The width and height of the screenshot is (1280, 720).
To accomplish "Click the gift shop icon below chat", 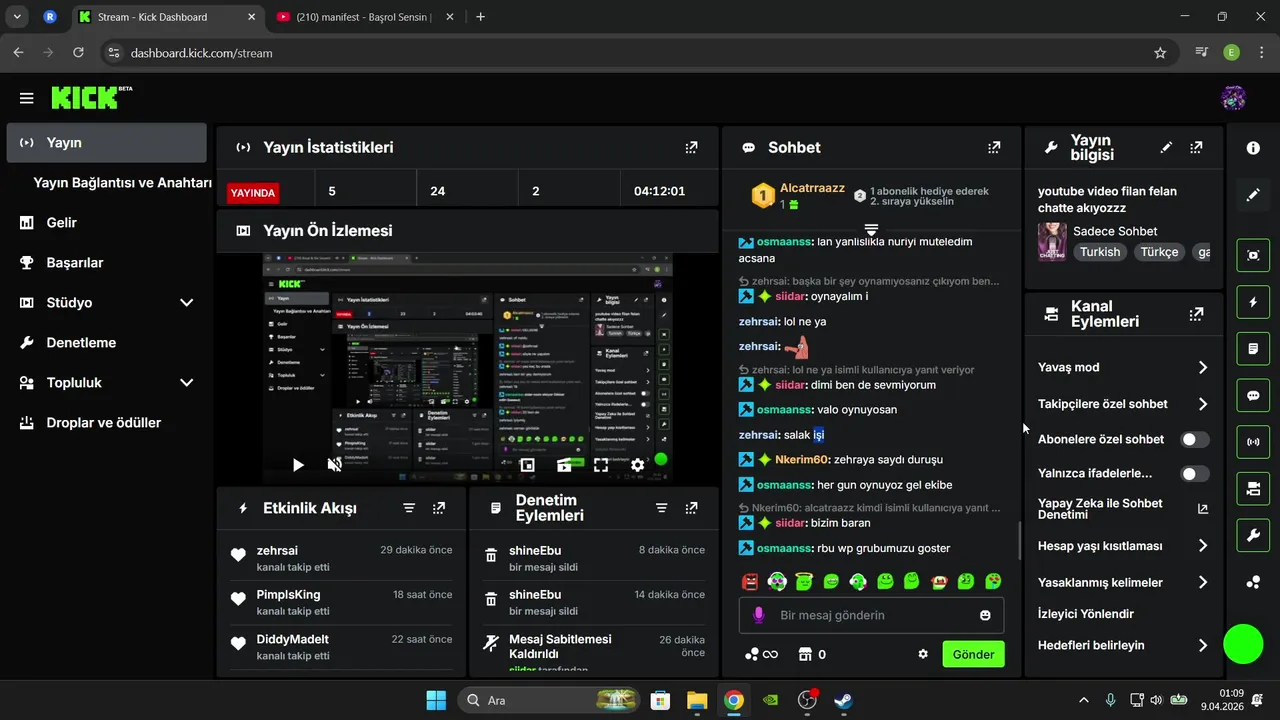I will coord(805,654).
